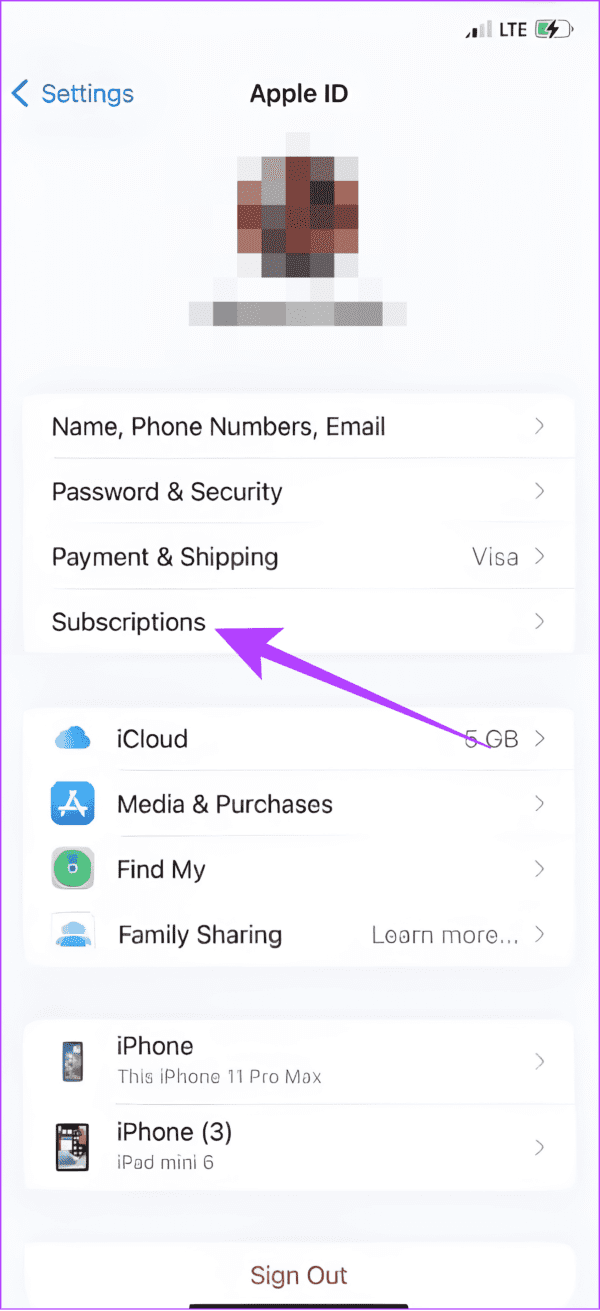The width and height of the screenshot is (600, 1311).
Task: Tap Sign Out
Action: coord(299,1275)
